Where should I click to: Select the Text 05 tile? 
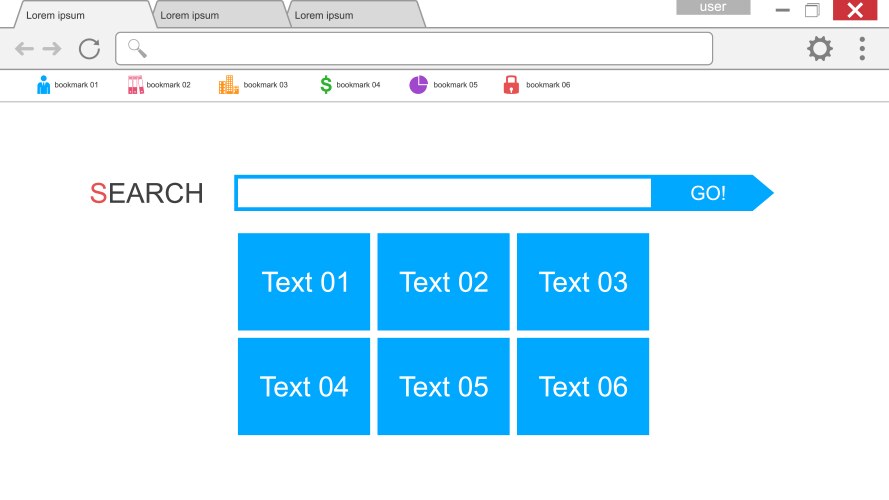point(443,386)
